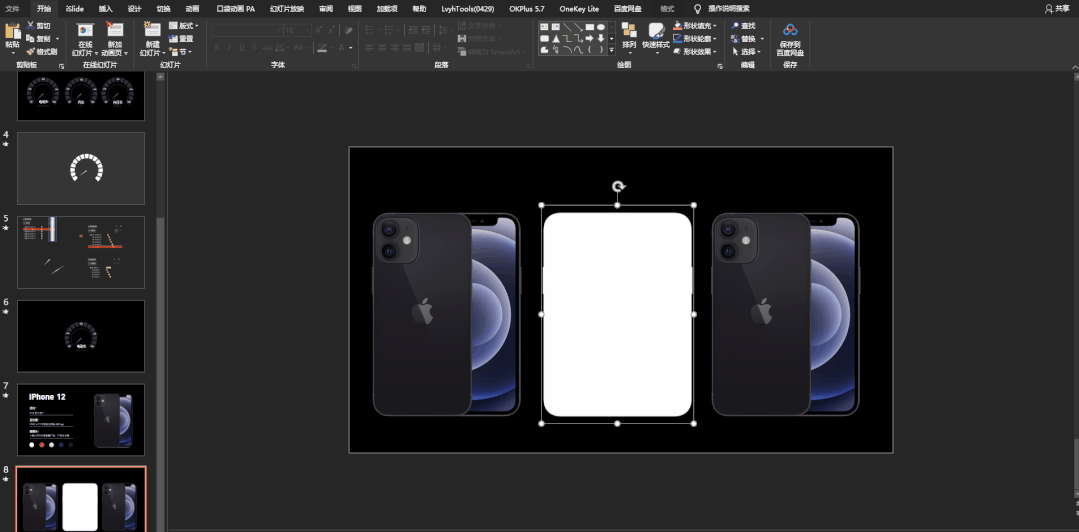Open the Paste options dropdown arrow
Image resolution: width=1079 pixels, height=532 pixels.
tap(12, 52)
